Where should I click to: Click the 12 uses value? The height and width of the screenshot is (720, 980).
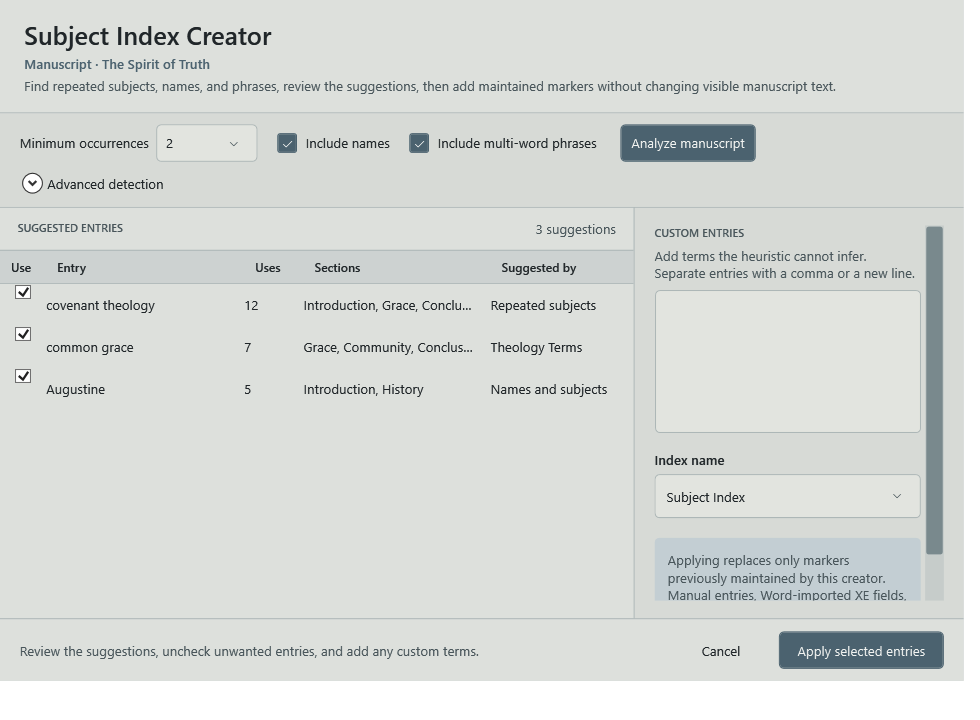tap(251, 306)
